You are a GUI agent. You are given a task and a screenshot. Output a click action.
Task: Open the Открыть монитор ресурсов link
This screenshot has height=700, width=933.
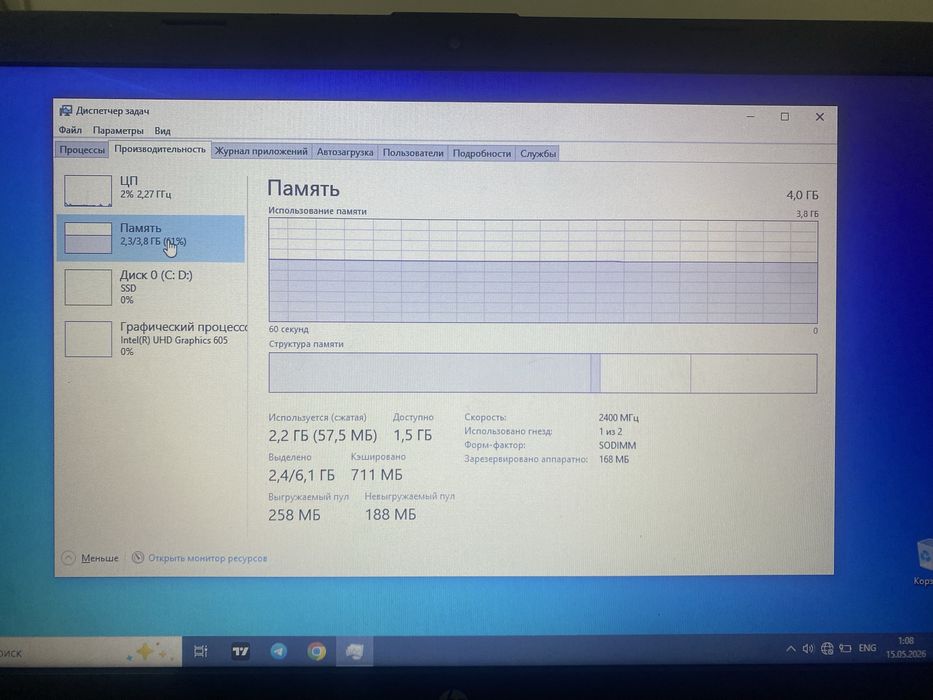coord(207,558)
